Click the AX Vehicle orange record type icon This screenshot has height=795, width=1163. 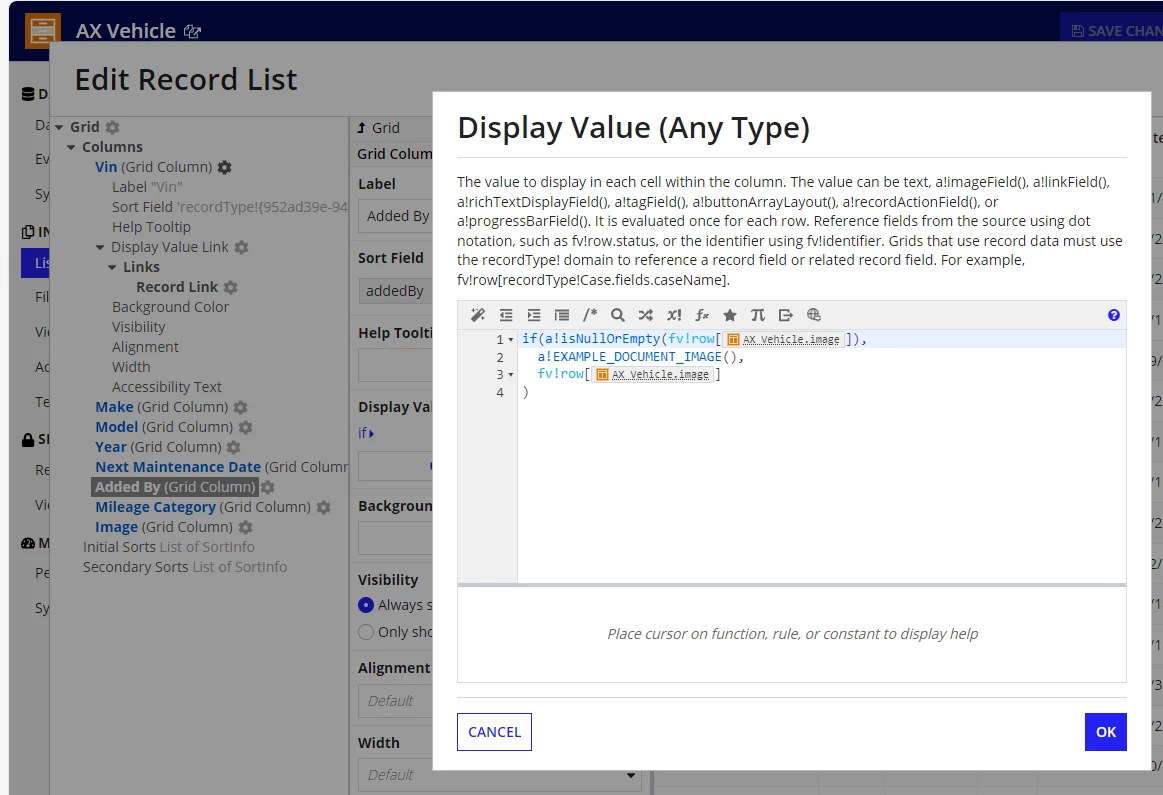click(43, 30)
